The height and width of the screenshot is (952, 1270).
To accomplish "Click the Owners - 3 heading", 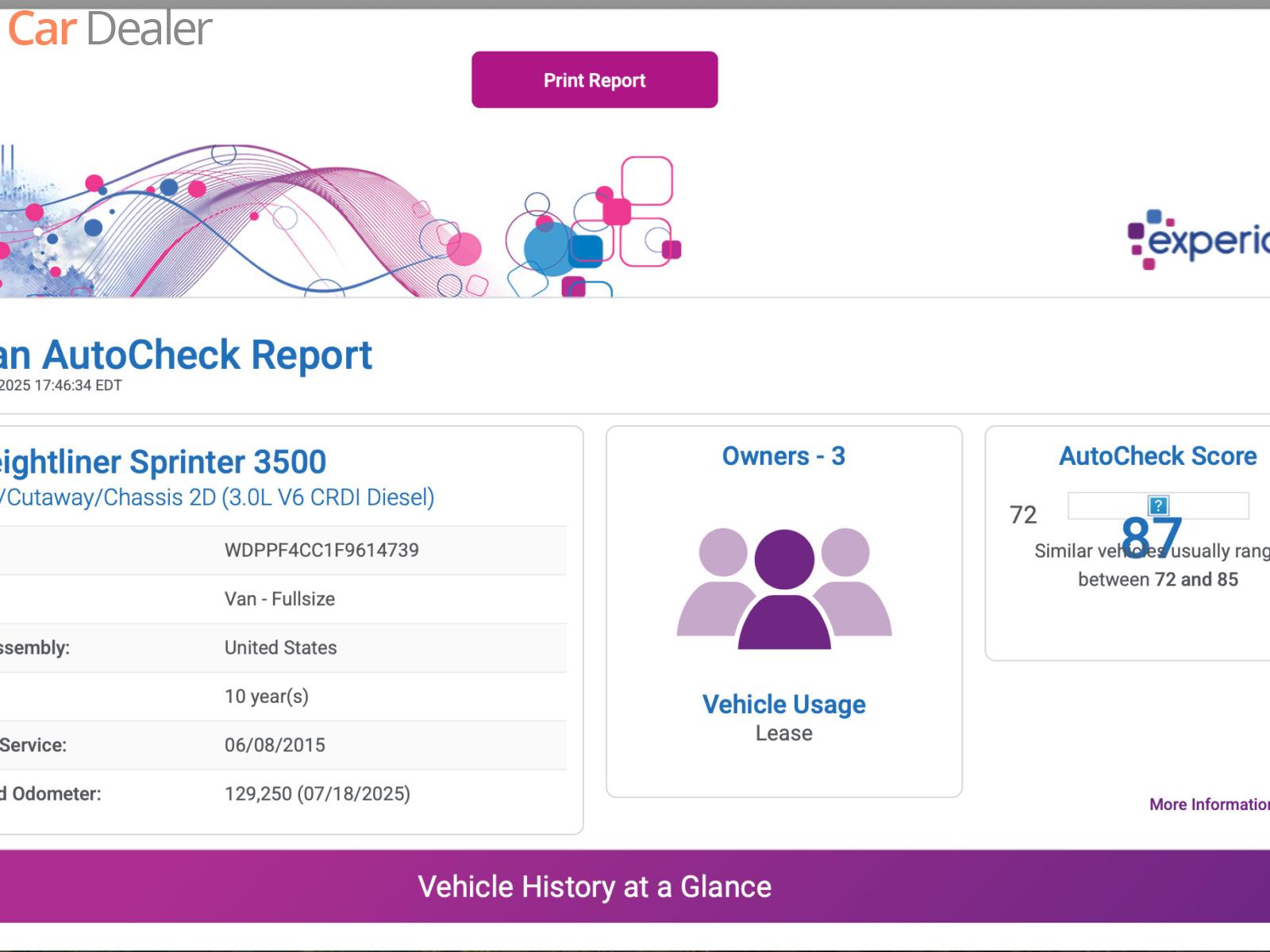I will (x=783, y=456).
